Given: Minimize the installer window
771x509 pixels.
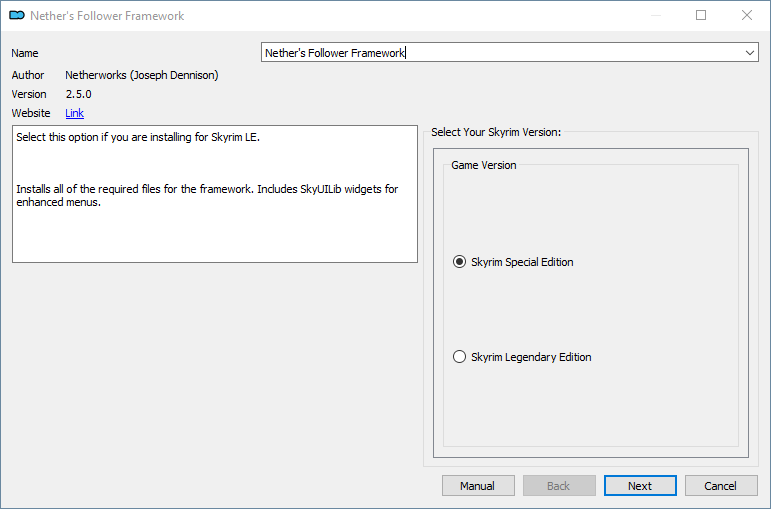Looking at the screenshot, I should coord(655,15).
